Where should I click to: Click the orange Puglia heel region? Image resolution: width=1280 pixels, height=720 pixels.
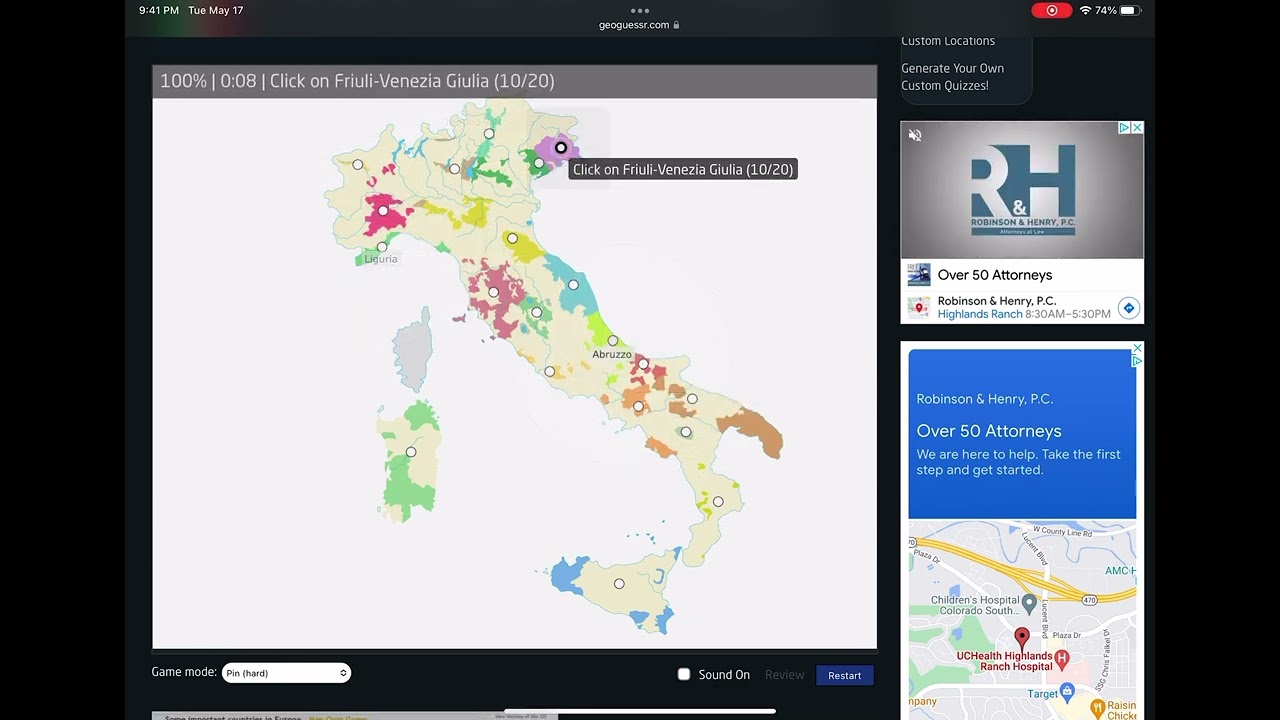tap(753, 431)
